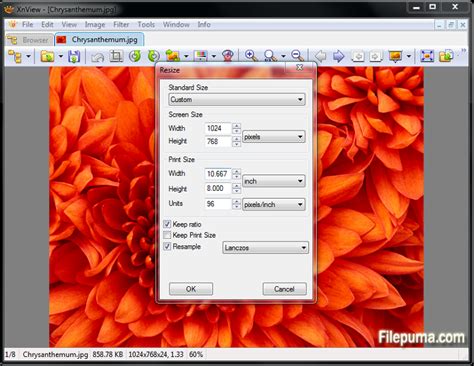Click the Screen Size Width field 1024
474x366 pixels.
pos(218,128)
